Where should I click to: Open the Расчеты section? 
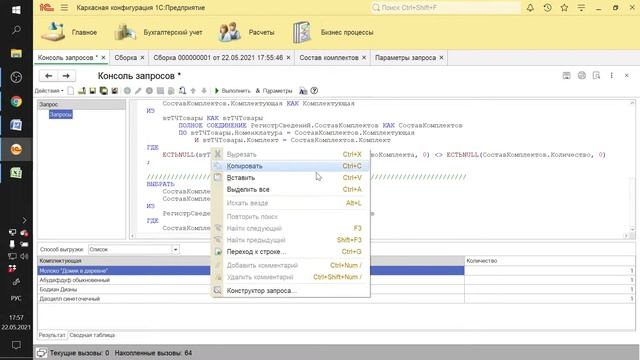[x=246, y=32]
